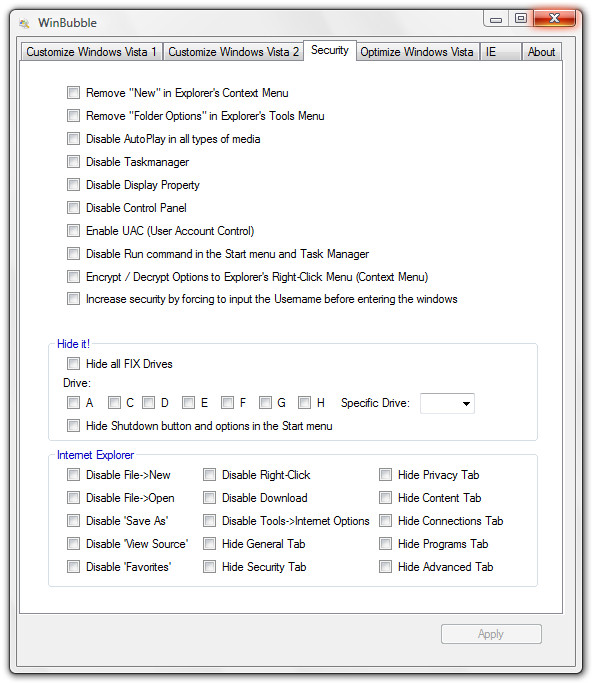Image resolution: width=595 pixels, height=683 pixels.
Task: Open the Specific Drive dropdown
Action: (447, 403)
